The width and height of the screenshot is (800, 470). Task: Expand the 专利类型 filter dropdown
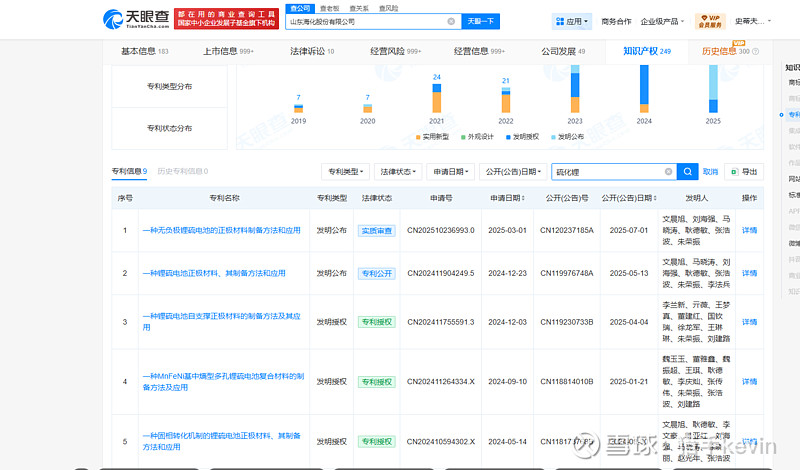pos(345,172)
